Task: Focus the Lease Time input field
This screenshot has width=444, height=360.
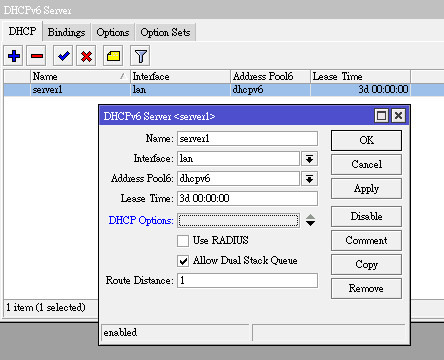Action: click(247, 199)
